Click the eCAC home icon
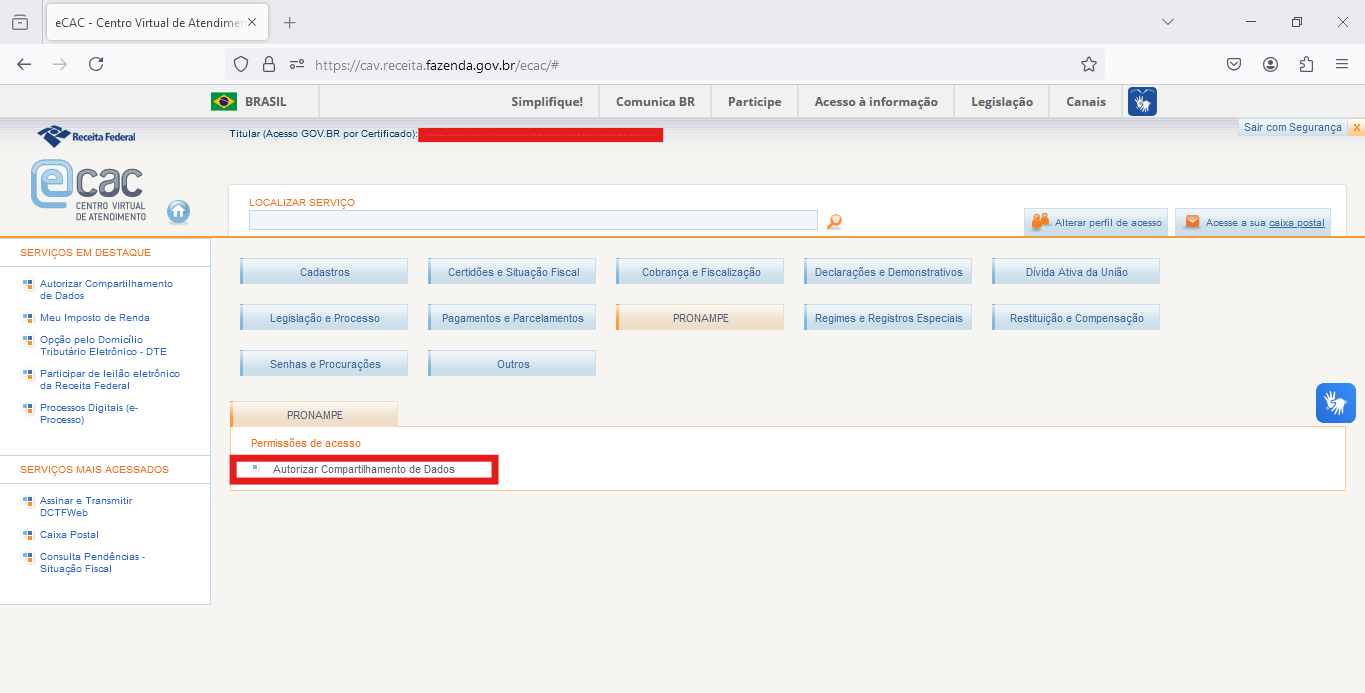 coord(178,211)
